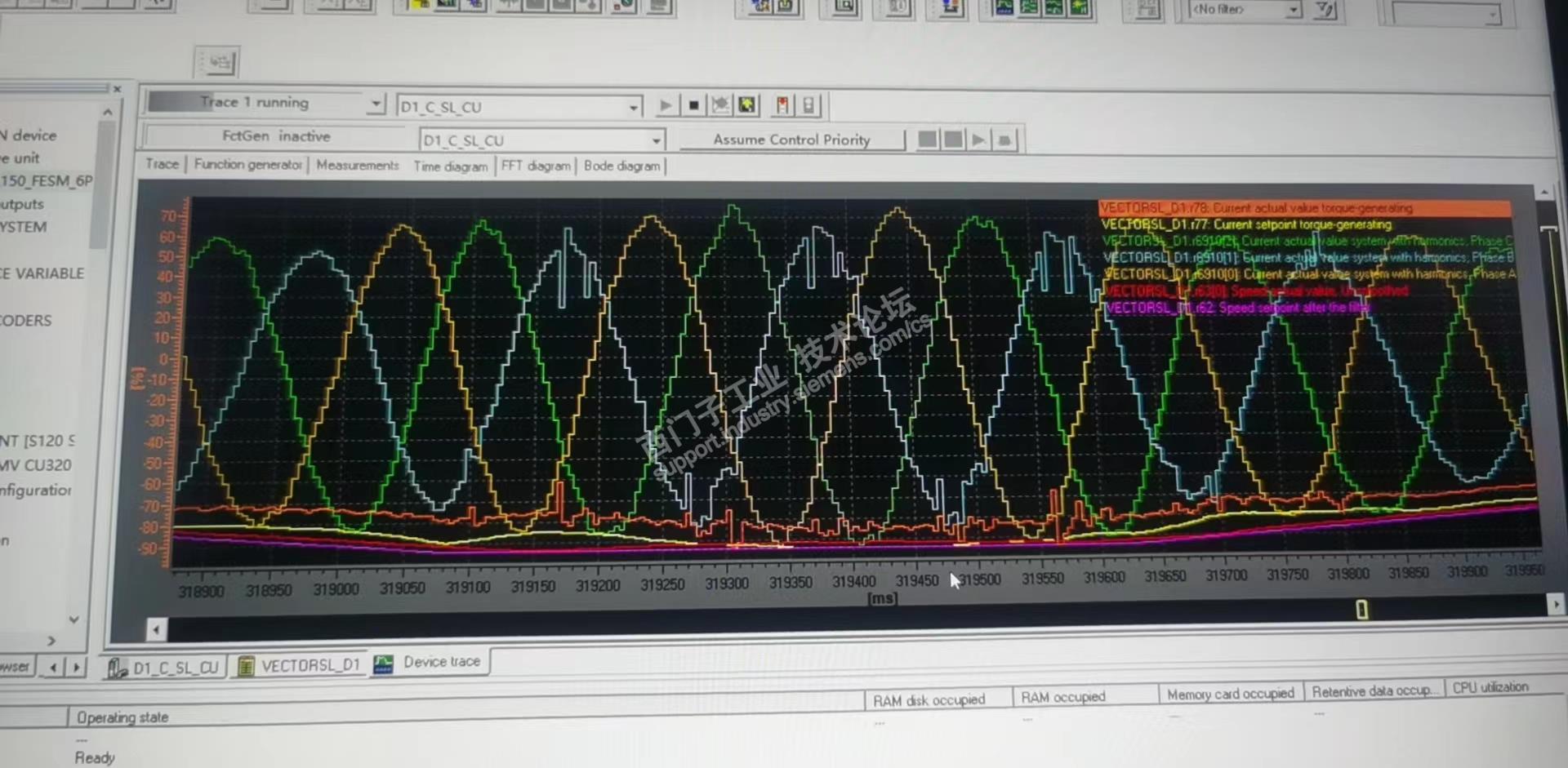Click the 319500 time axis label
Image resolution: width=1568 pixels, height=768 pixels.
(x=979, y=579)
